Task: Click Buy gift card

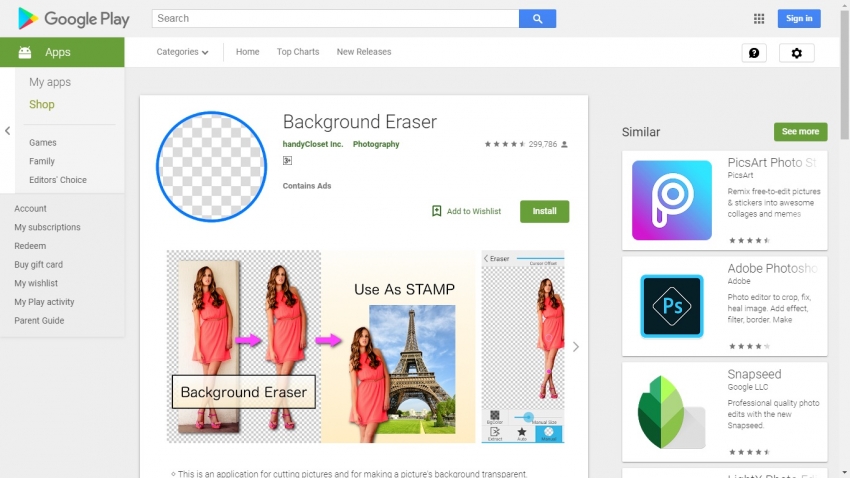Action: pyautogui.click(x=38, y=264)
